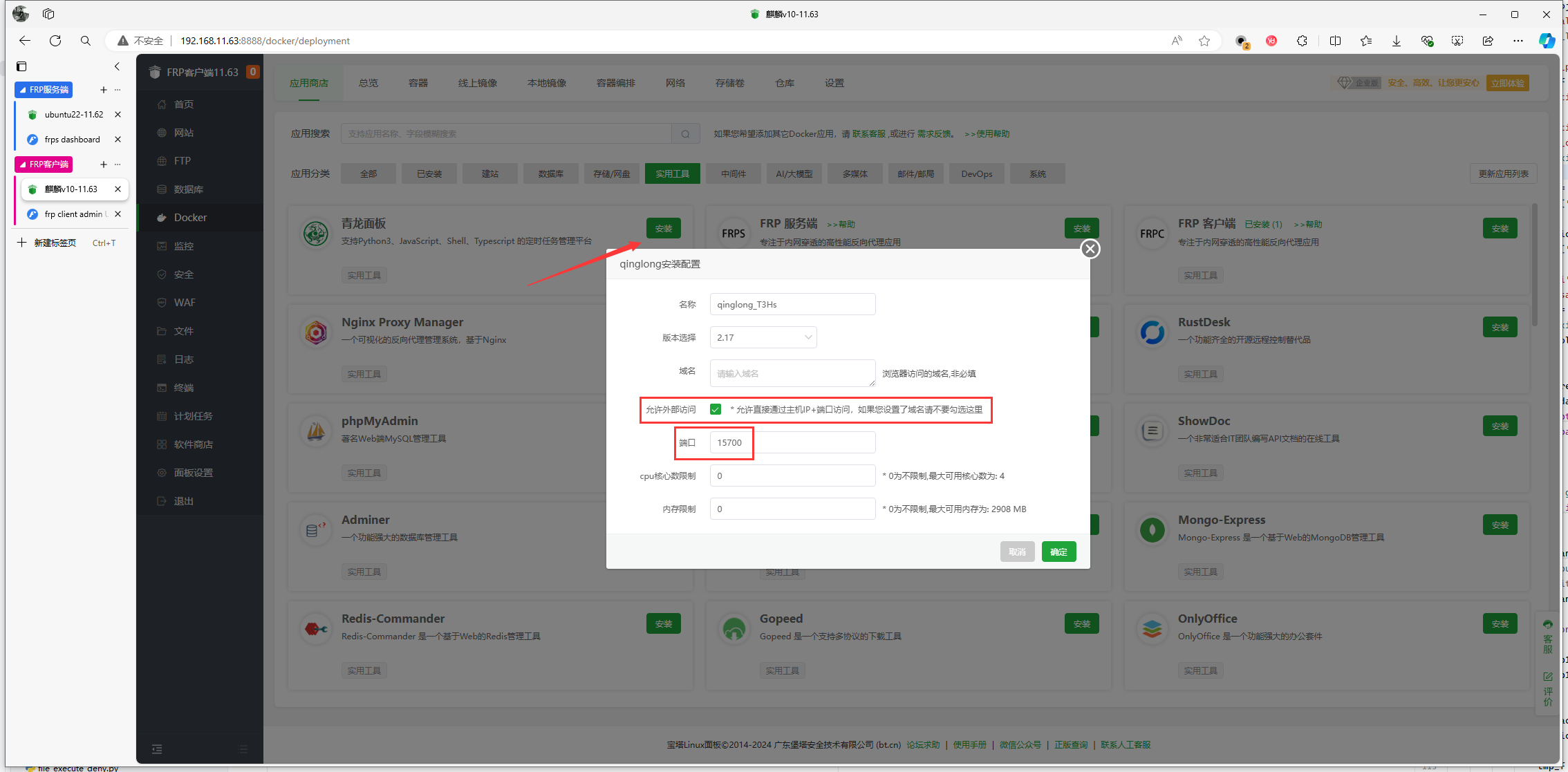
Task: Close the qinglong install dialog
Action: (x=1090, y=249)
